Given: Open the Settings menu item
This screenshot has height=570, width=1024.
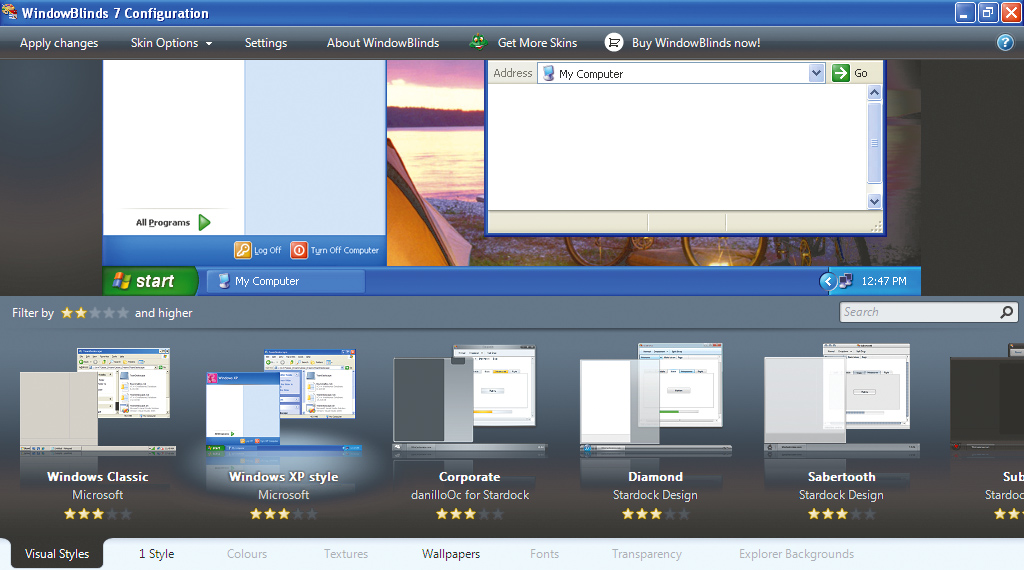Looking at the screenshot, I should pos(266,43).
